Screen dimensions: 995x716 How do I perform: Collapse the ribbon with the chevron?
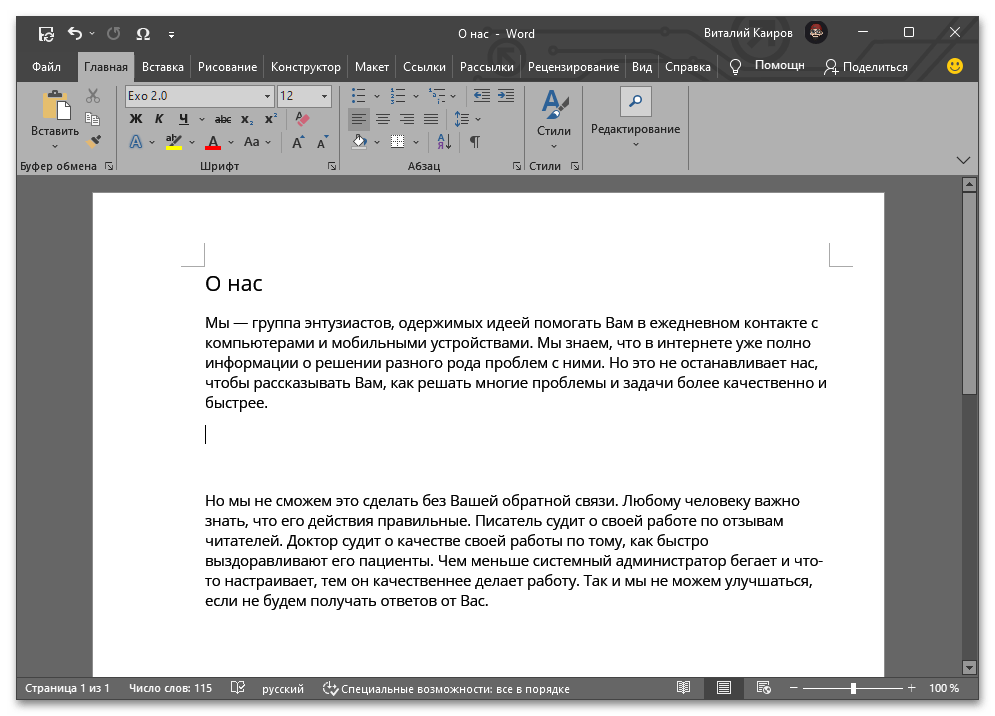[963, 160]
